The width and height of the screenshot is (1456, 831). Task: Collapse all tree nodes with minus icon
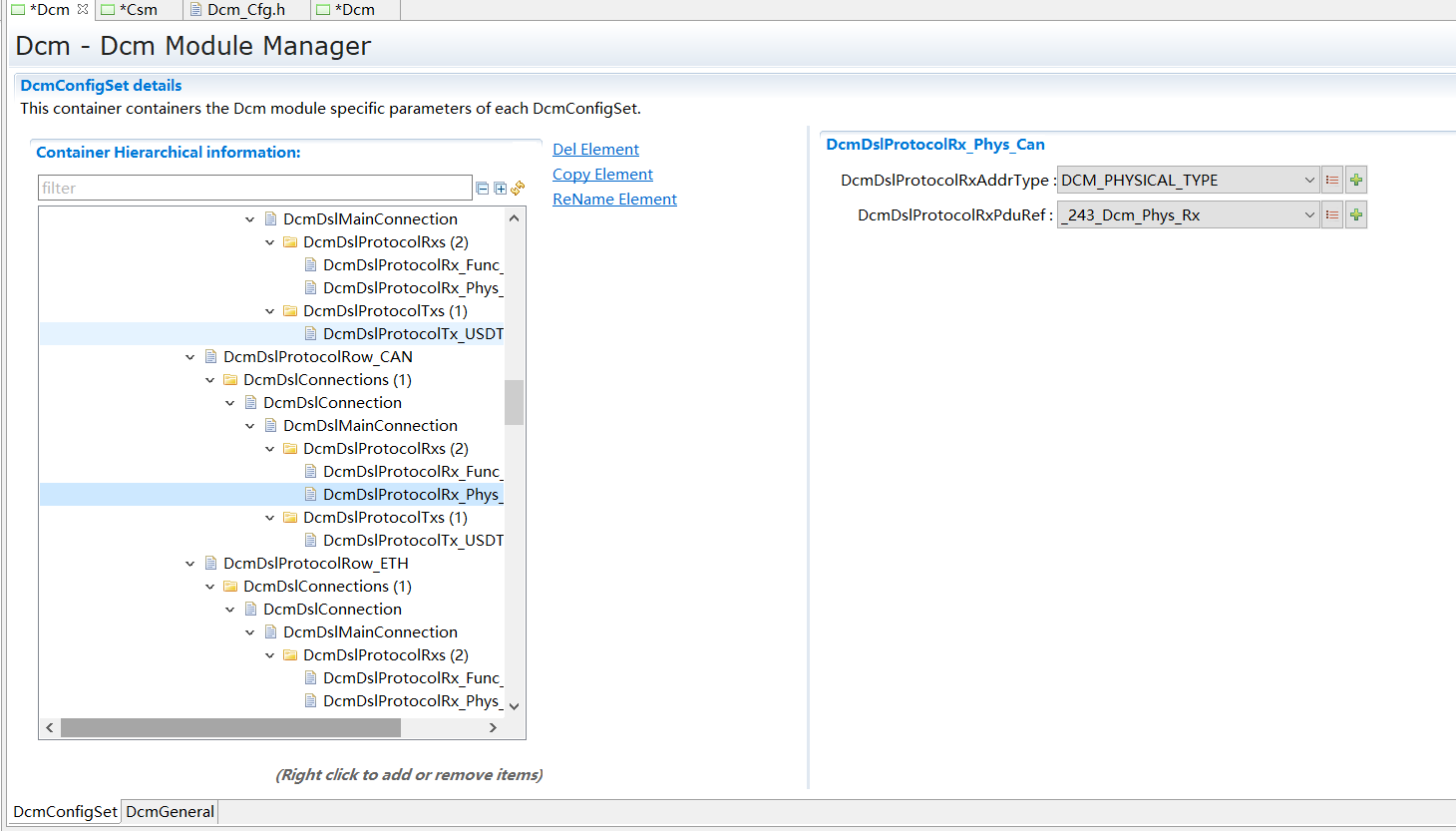tap(482, 188)
